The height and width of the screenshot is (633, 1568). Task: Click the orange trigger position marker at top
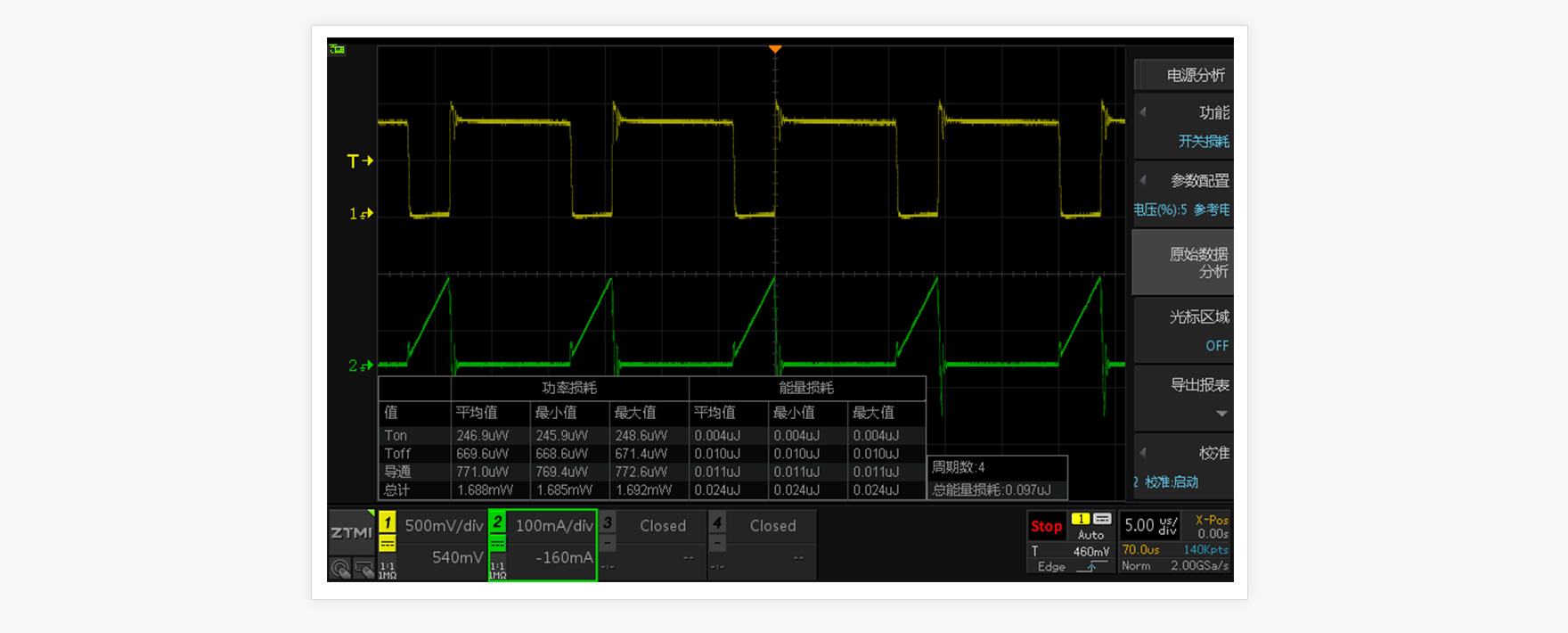tap(775, 49)
